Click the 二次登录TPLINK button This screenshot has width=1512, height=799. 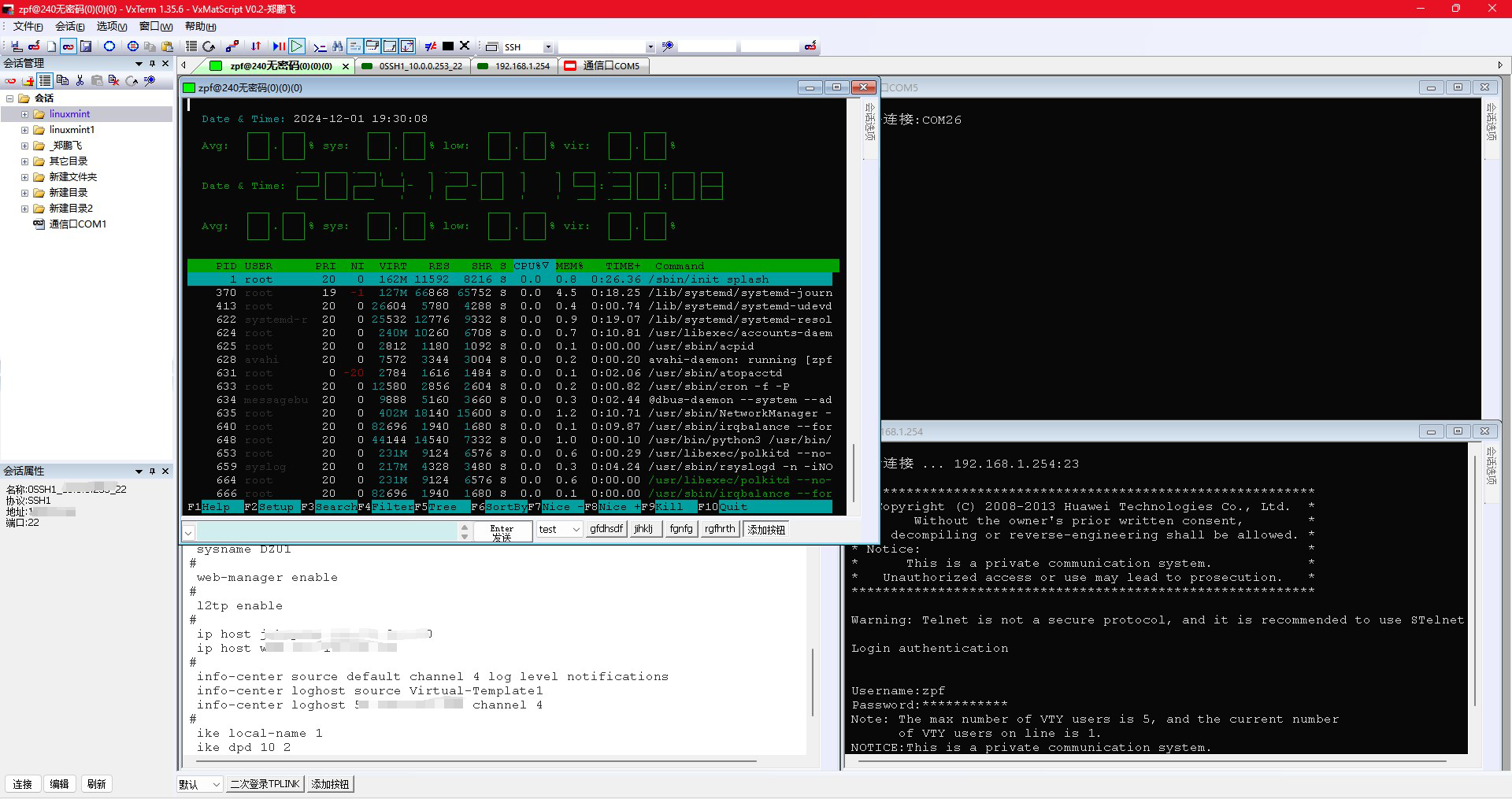coord(265,784)
